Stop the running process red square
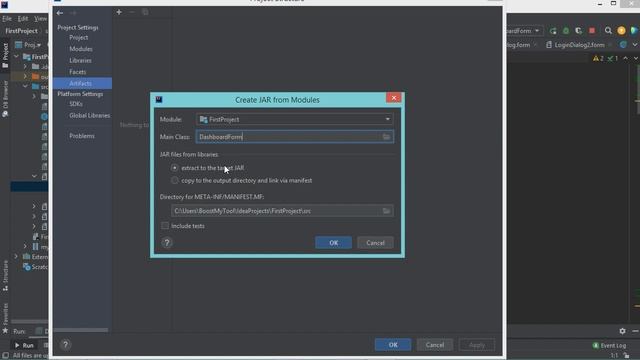This screenshot has width=640, height=360. 592,31
